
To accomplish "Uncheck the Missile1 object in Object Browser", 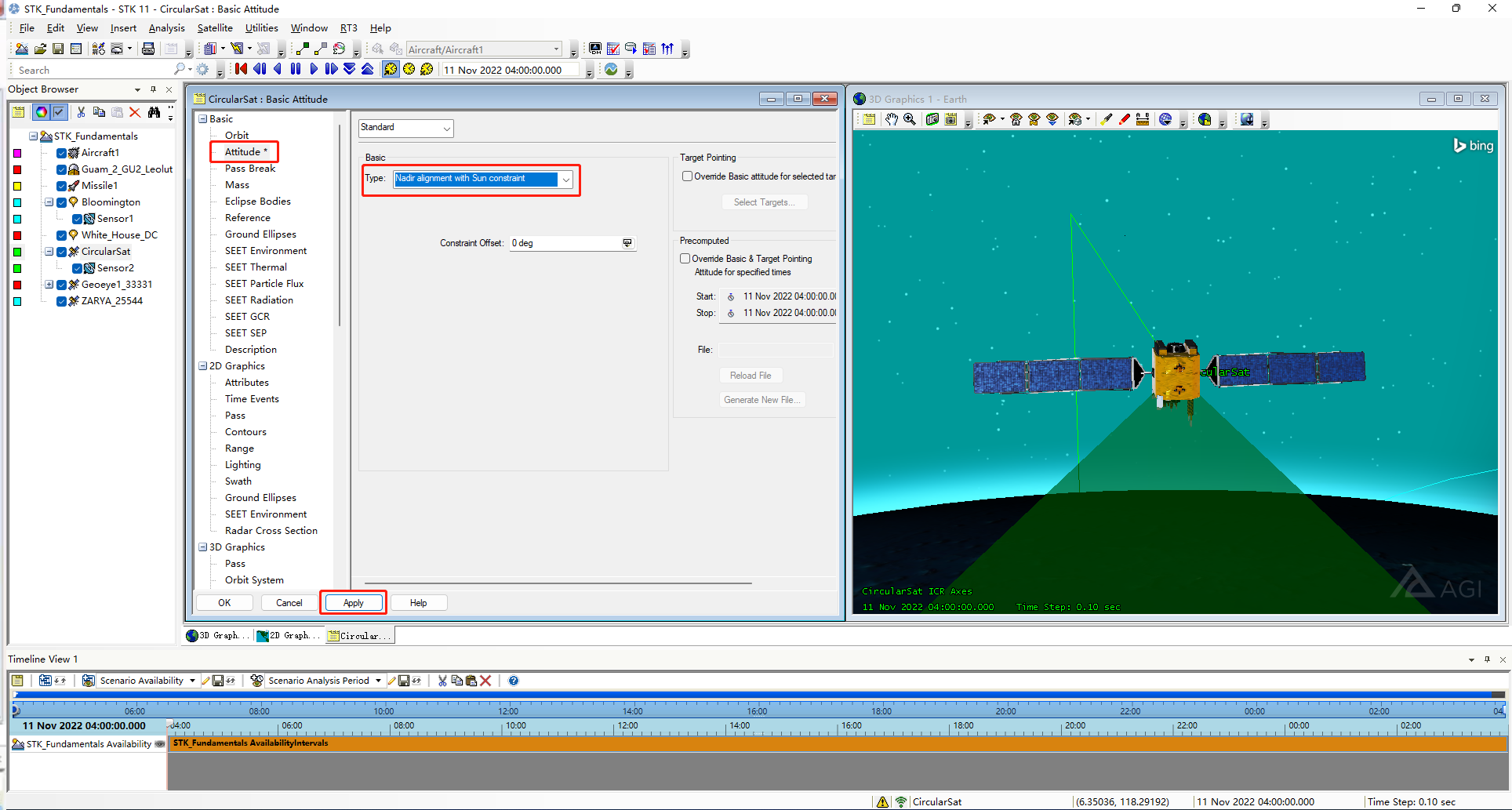I will tap(61, 185).
